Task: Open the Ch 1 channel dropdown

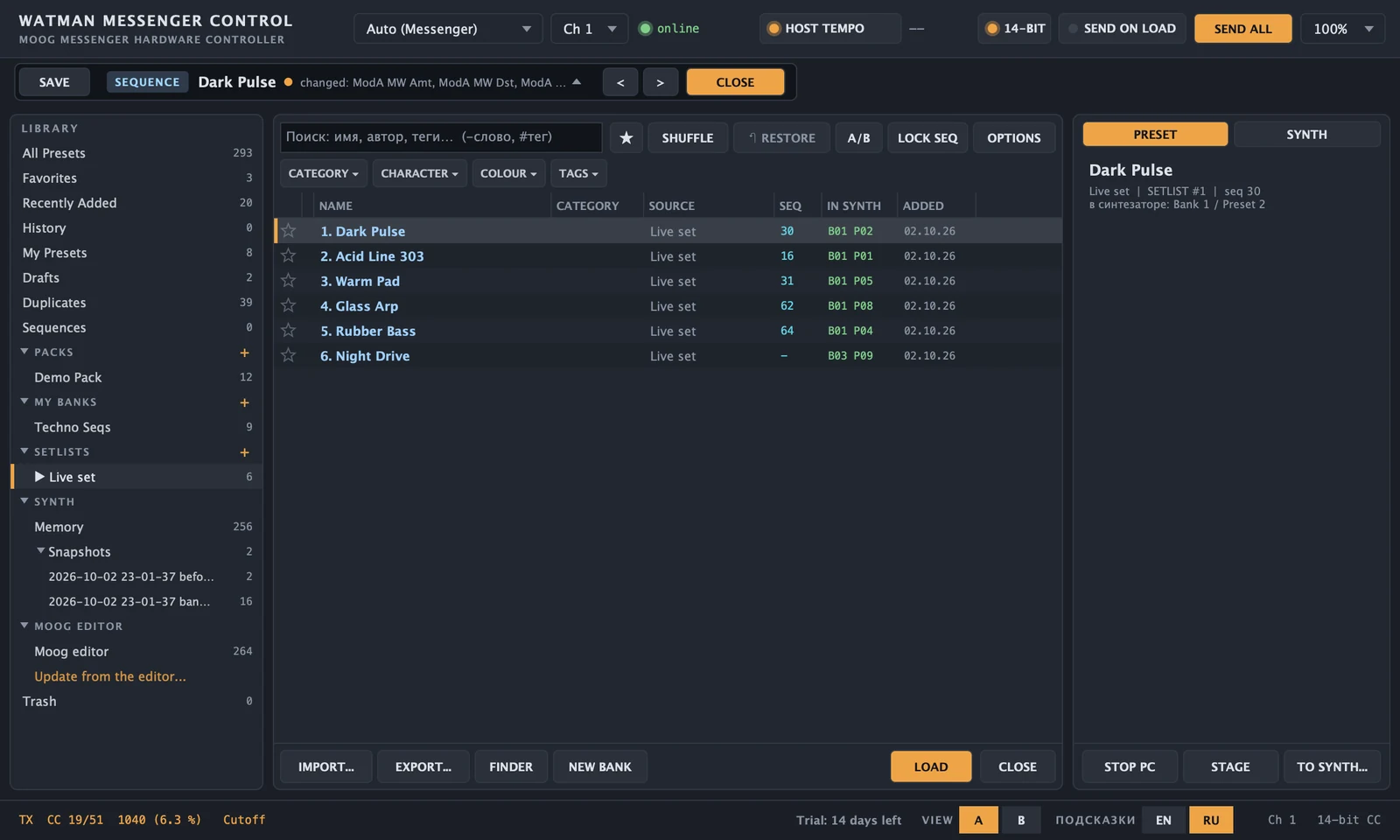Action: click(x=590, y=29)
